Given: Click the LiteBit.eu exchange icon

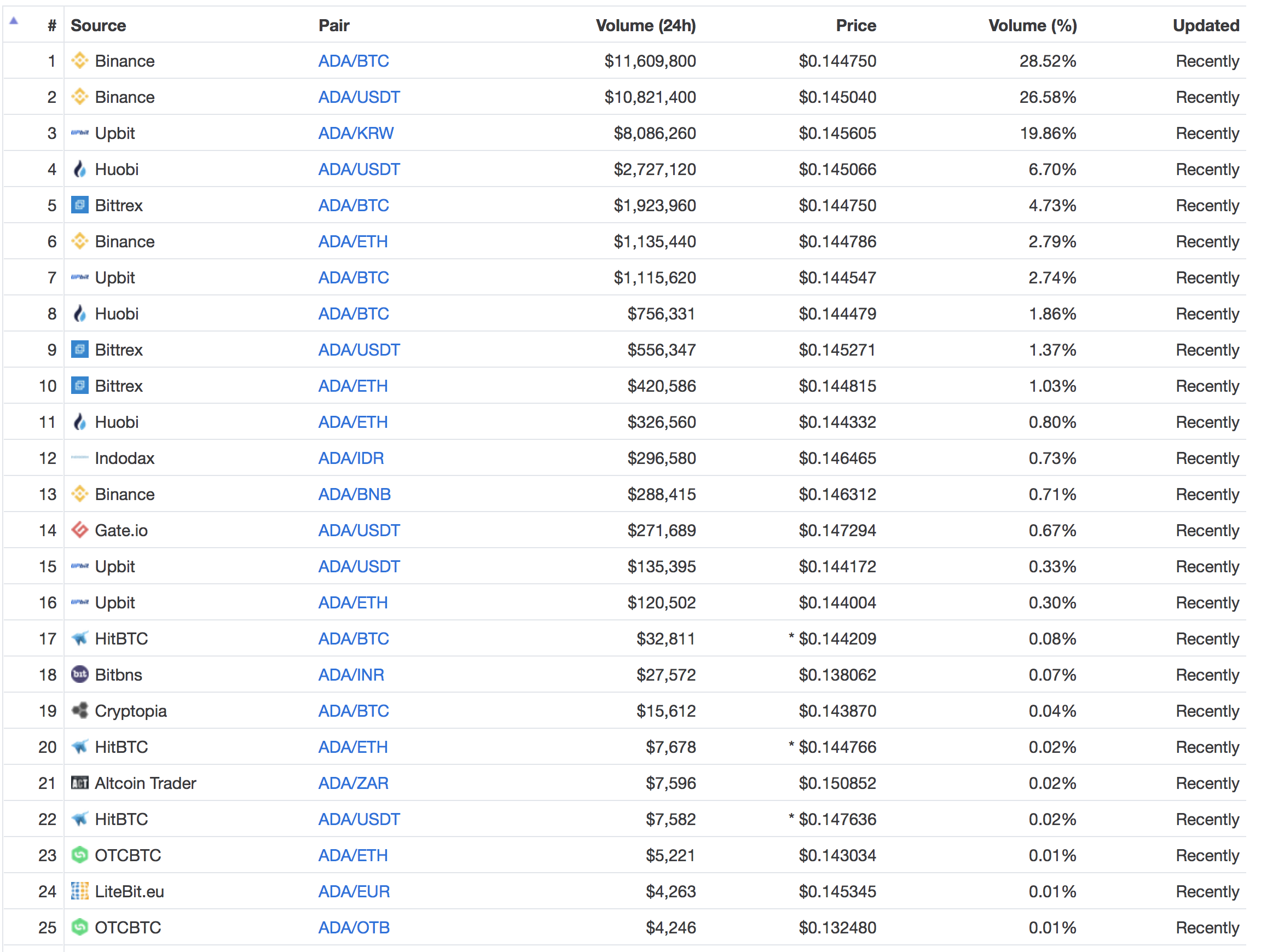Looking at the screenshot, I should point(80,891).
